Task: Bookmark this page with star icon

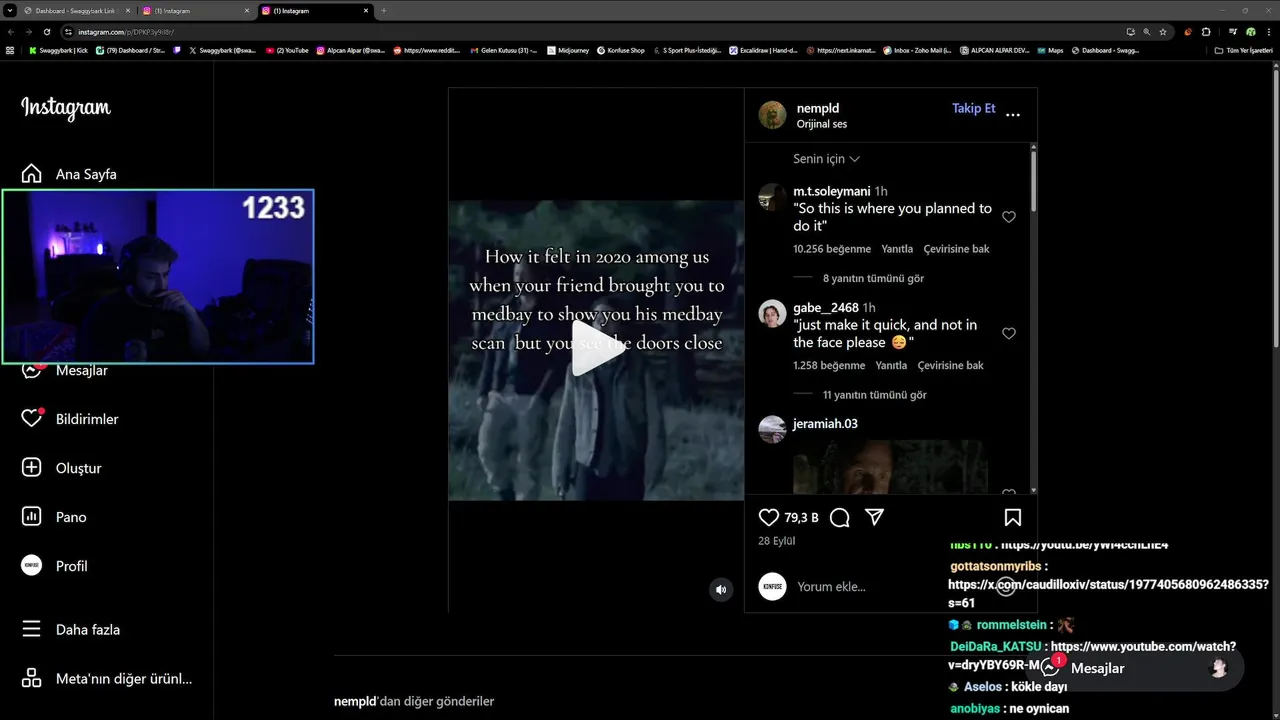Action: point(1163,32)
